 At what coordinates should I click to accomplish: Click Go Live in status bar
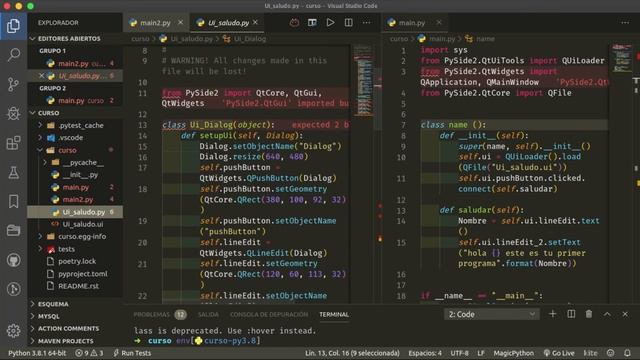click(x=559, y=353)
